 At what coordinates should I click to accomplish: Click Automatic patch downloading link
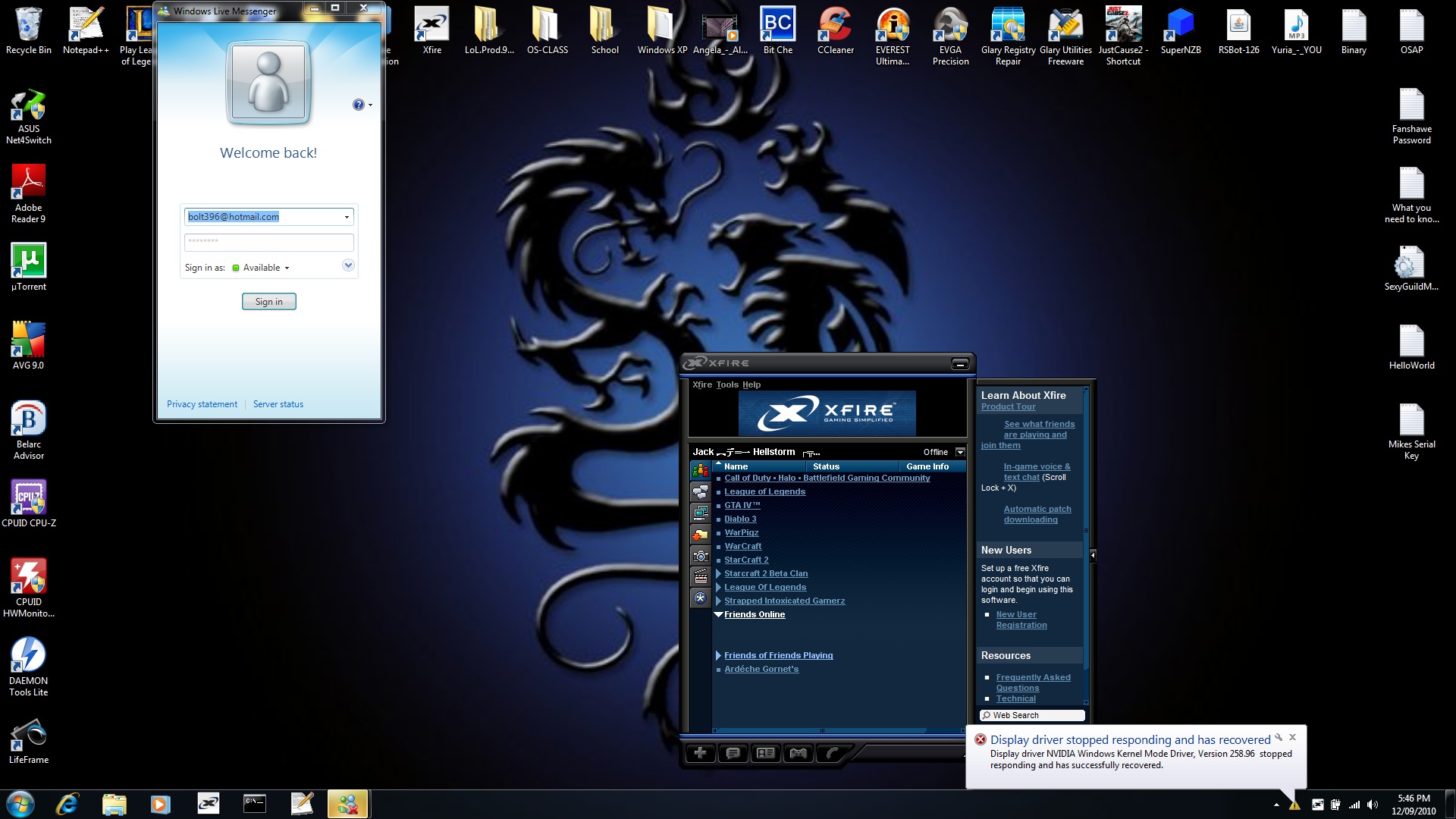[x=1037, y=515]
